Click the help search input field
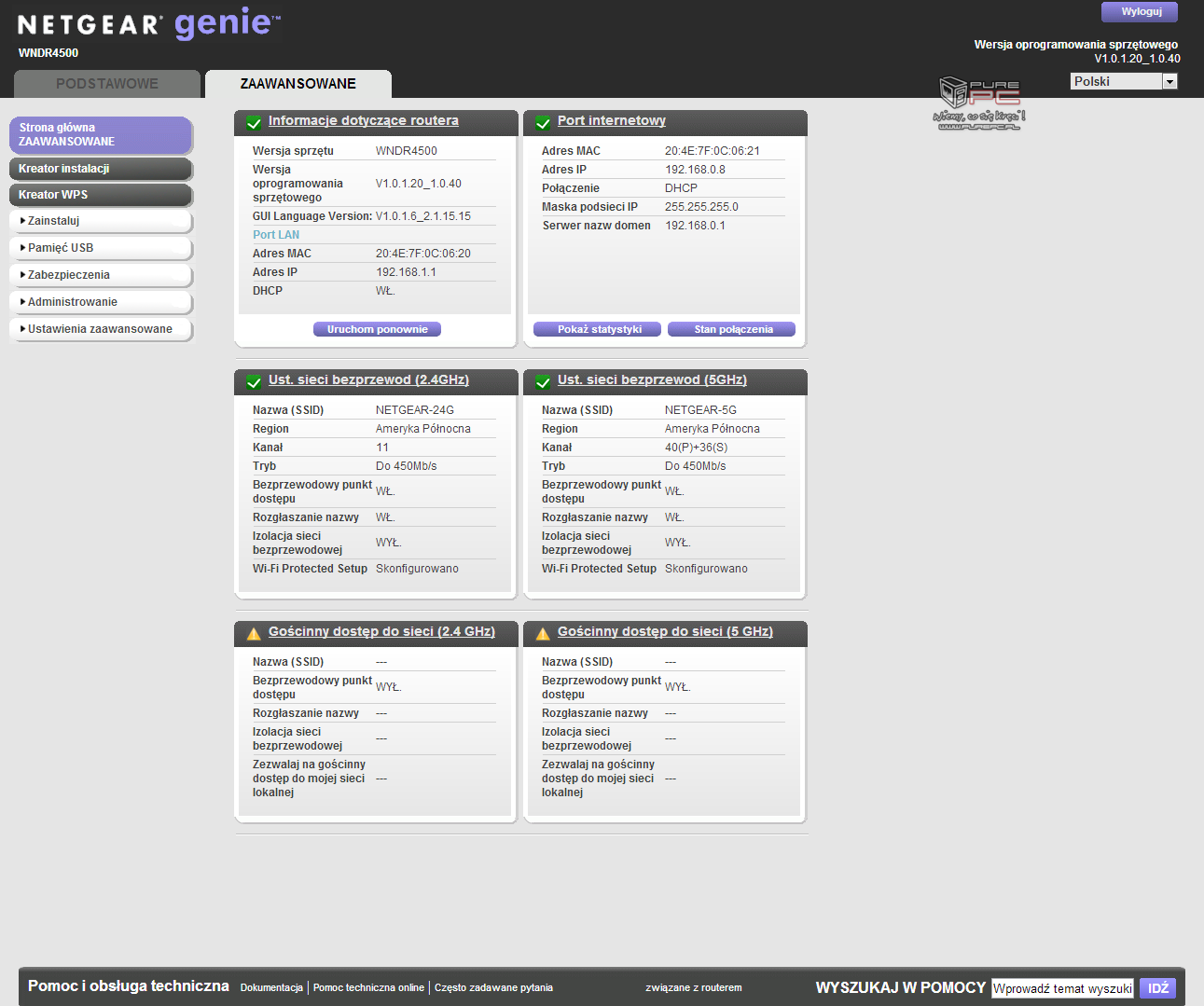This screenshot has width=1204, height=1006. pyautogui.click(x=1062, y=988)
